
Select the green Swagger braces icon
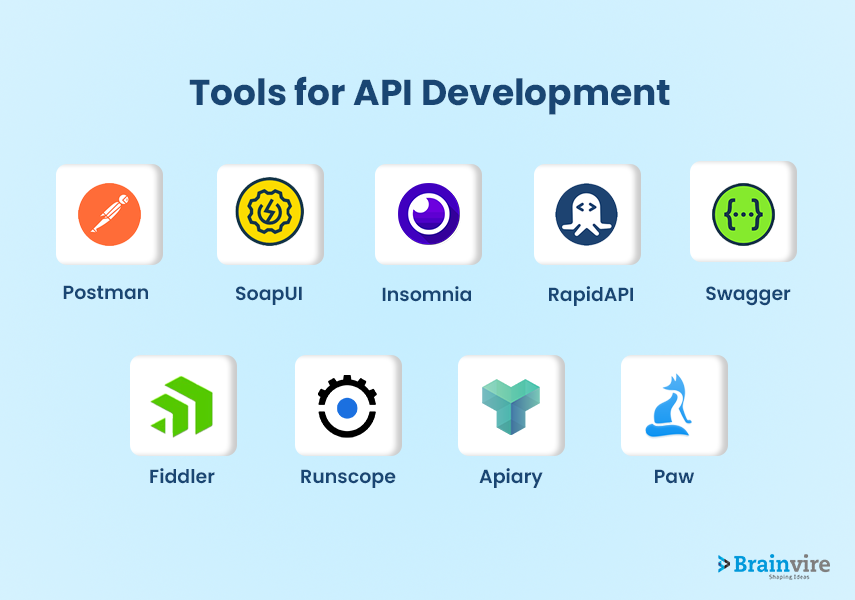click(x=743, y=214)
